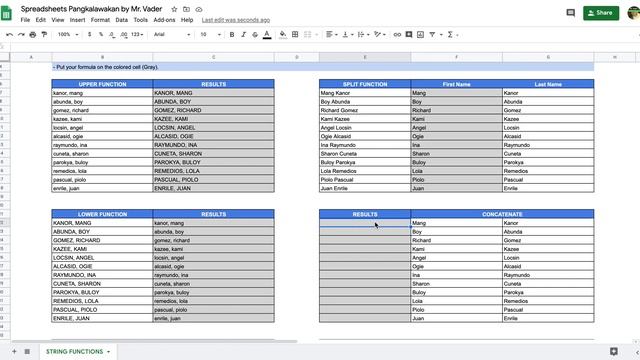
Task: Open the fill color picker
Action: click(283, 35)
